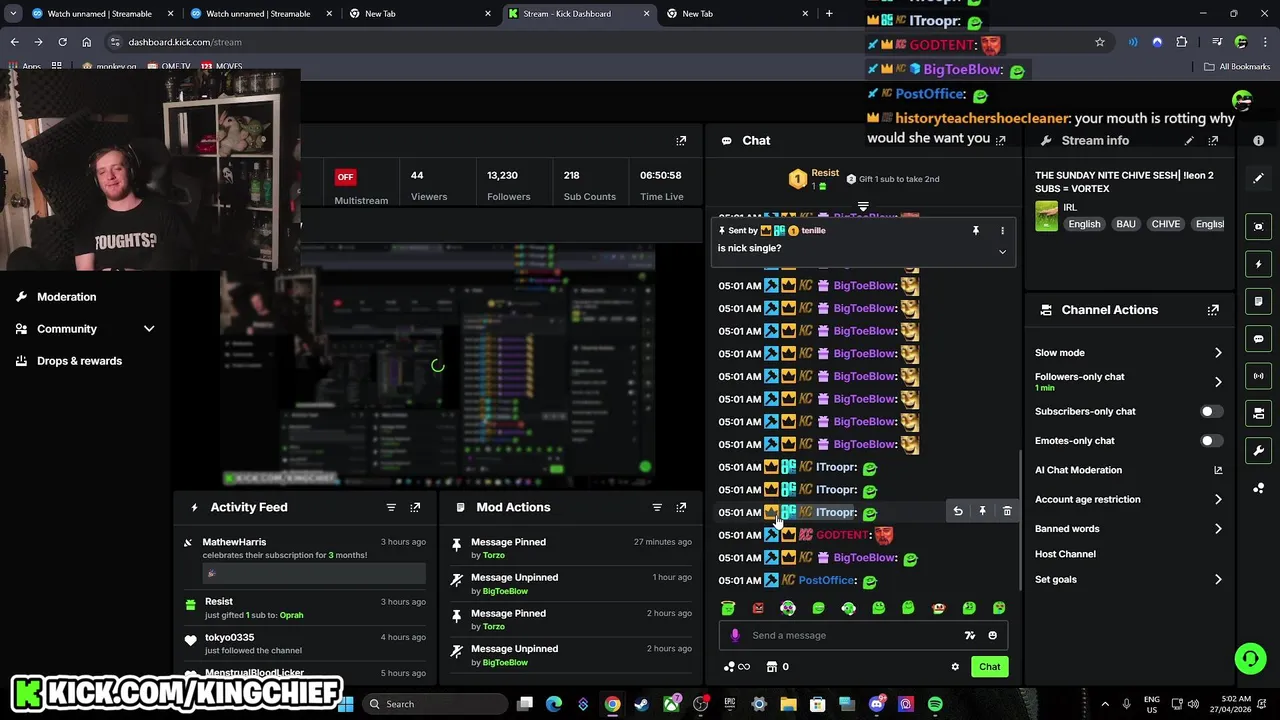Image resolution: width=1280 pixels, height=720 pixels.
Task: Switch to the last New Tab
Action: tap(738, 14)
